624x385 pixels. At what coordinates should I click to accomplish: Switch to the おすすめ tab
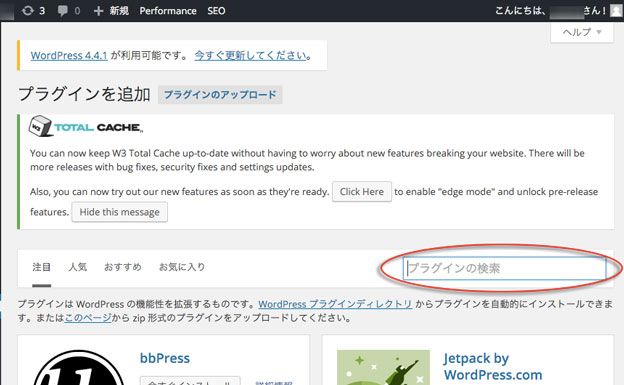(123, 267)
